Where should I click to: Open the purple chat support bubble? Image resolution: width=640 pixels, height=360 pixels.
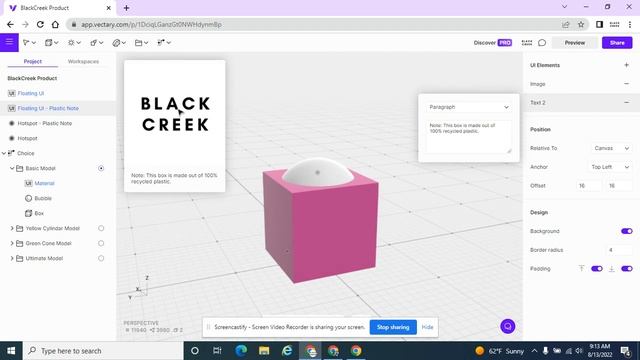(507, 326)
